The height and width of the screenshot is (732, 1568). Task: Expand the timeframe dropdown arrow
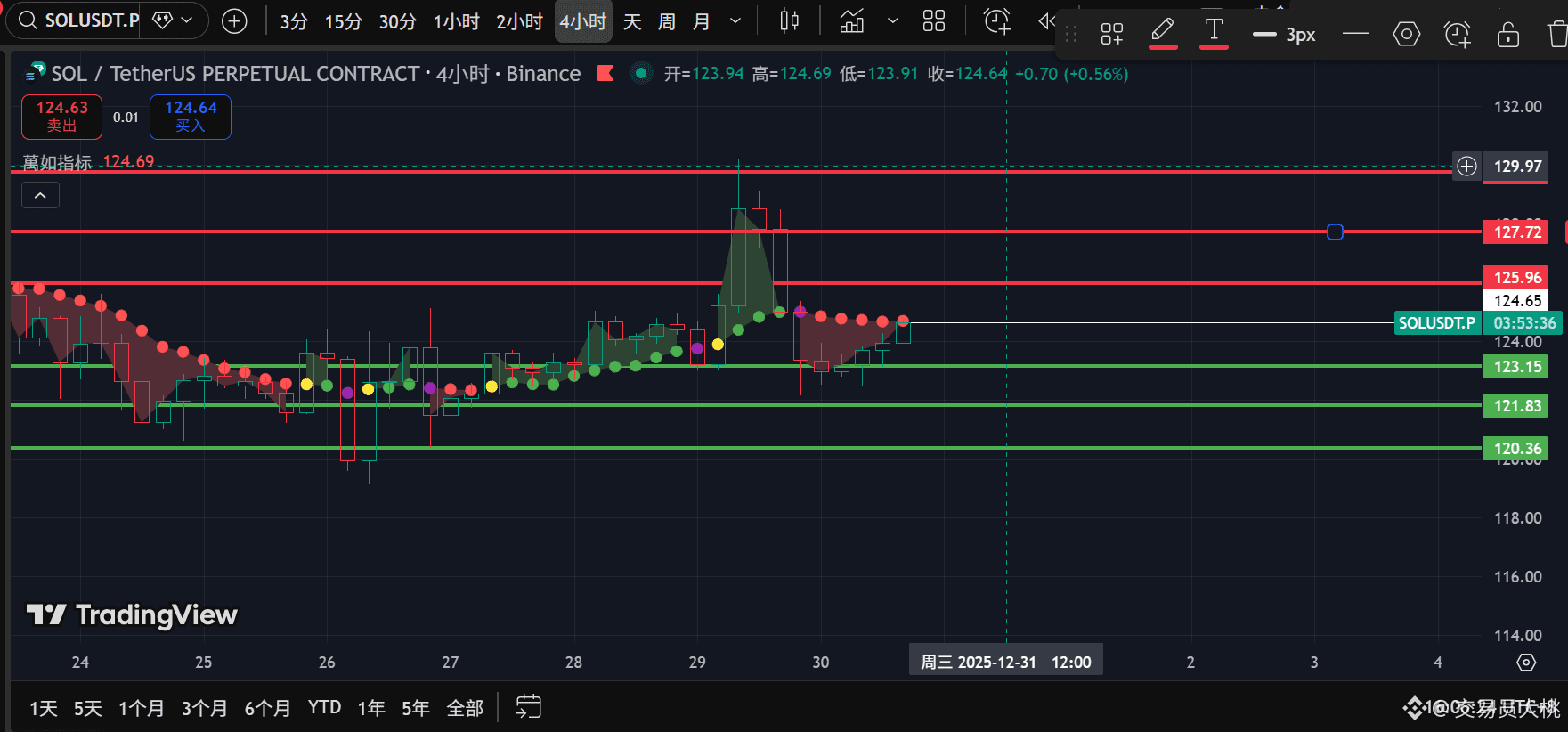(735, 21)
